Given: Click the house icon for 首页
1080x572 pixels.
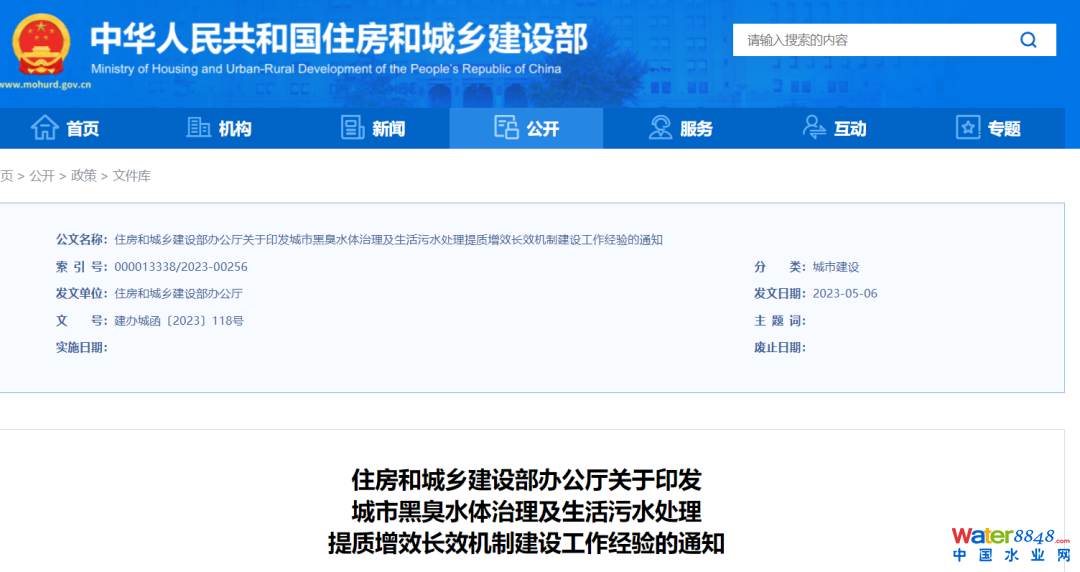Looking at the screenshot, I should click(44, 128).
